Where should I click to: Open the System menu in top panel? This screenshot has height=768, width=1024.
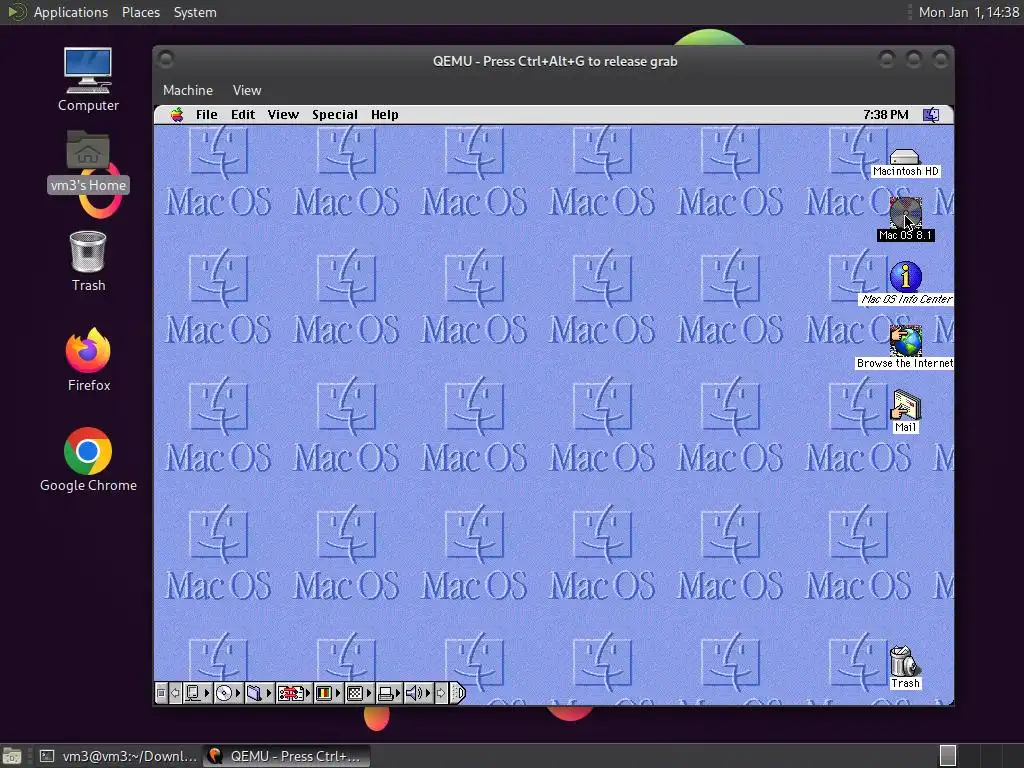[195, 12]
